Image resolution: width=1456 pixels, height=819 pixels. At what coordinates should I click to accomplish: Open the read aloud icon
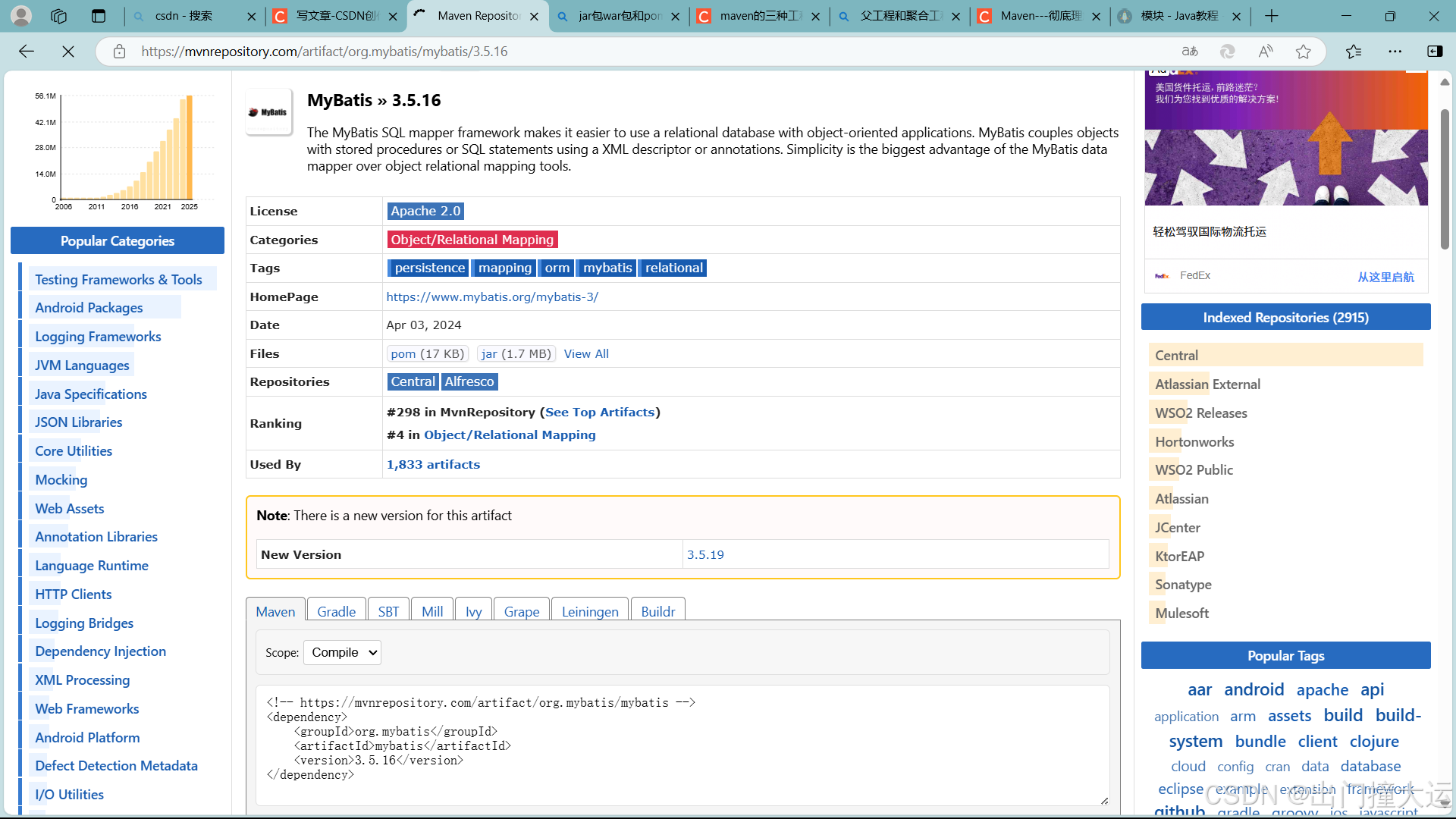(x=1265, y=51)
